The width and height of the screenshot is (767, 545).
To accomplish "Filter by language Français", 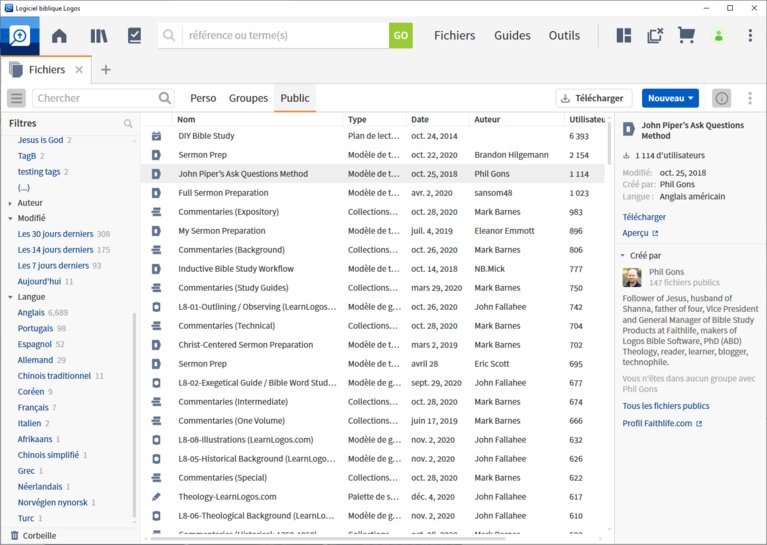I will click(x=33, y=408).
